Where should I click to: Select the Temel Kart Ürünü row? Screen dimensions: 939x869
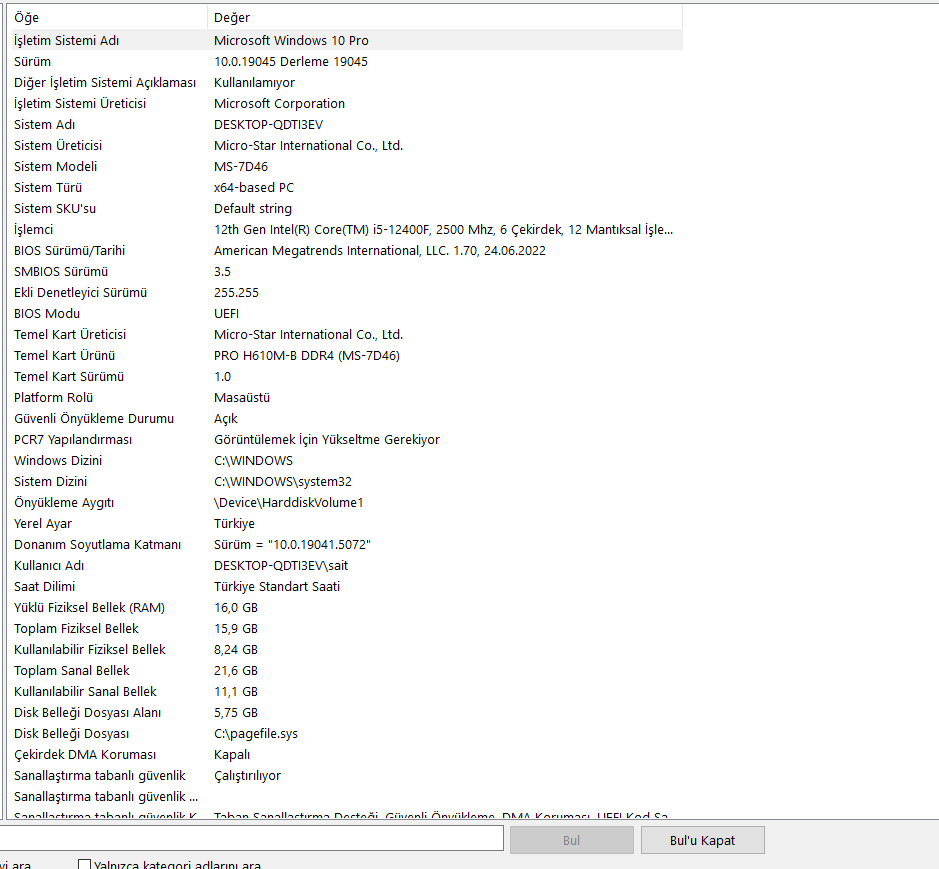(x=347, y=355)
